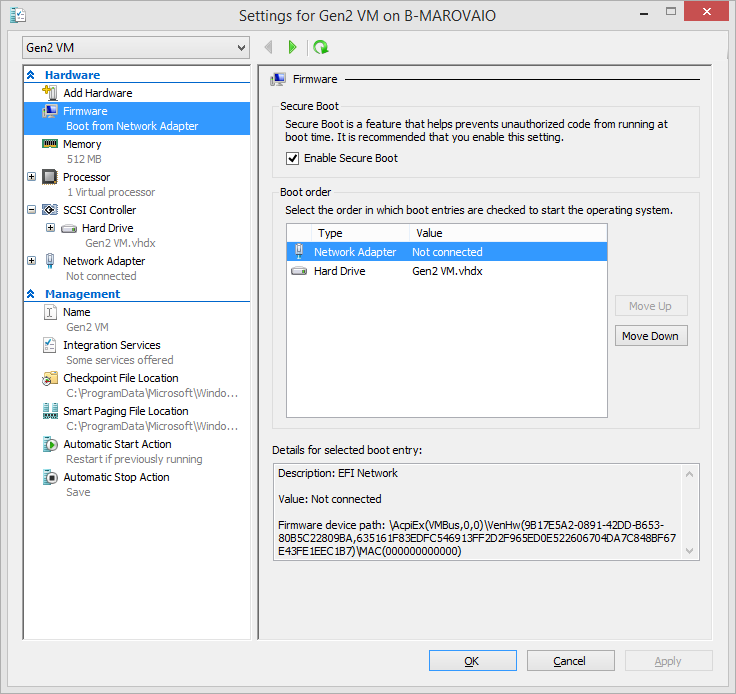Click the Processor icon in hardware list
Viewport: 736px width, 694px height.
point(50,177)
